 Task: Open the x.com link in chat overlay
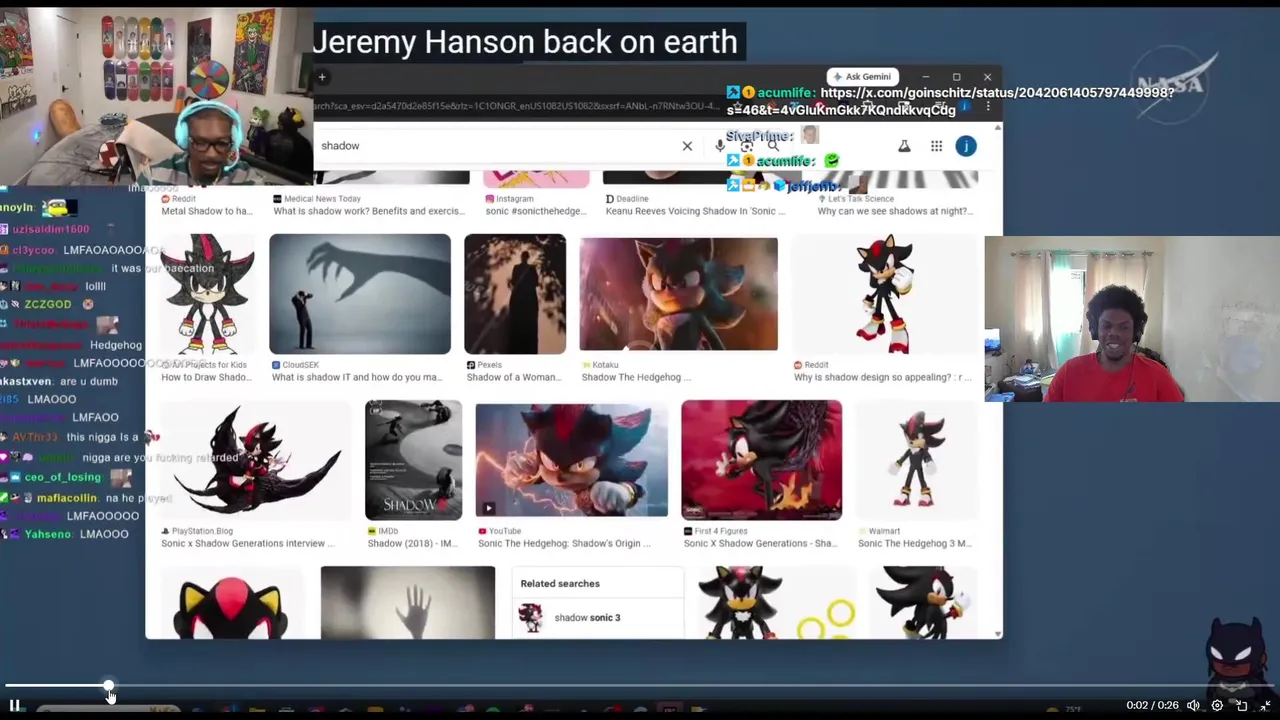click(950, 101)
